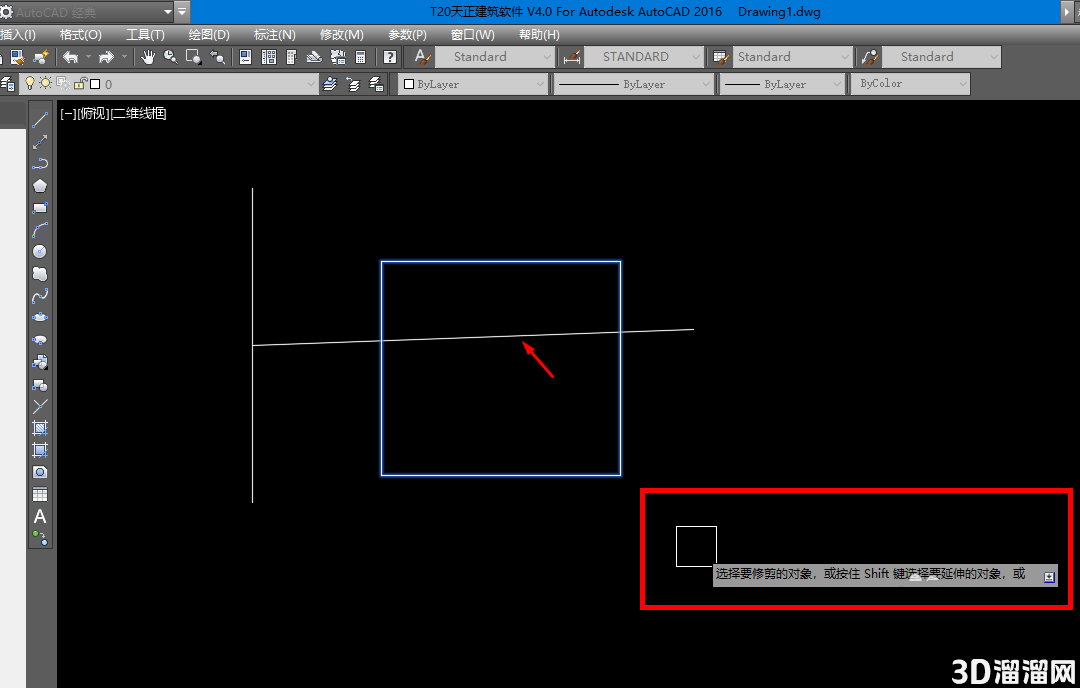
Task: Click Make Object's Layer Current icon
Action: (330, 84)
